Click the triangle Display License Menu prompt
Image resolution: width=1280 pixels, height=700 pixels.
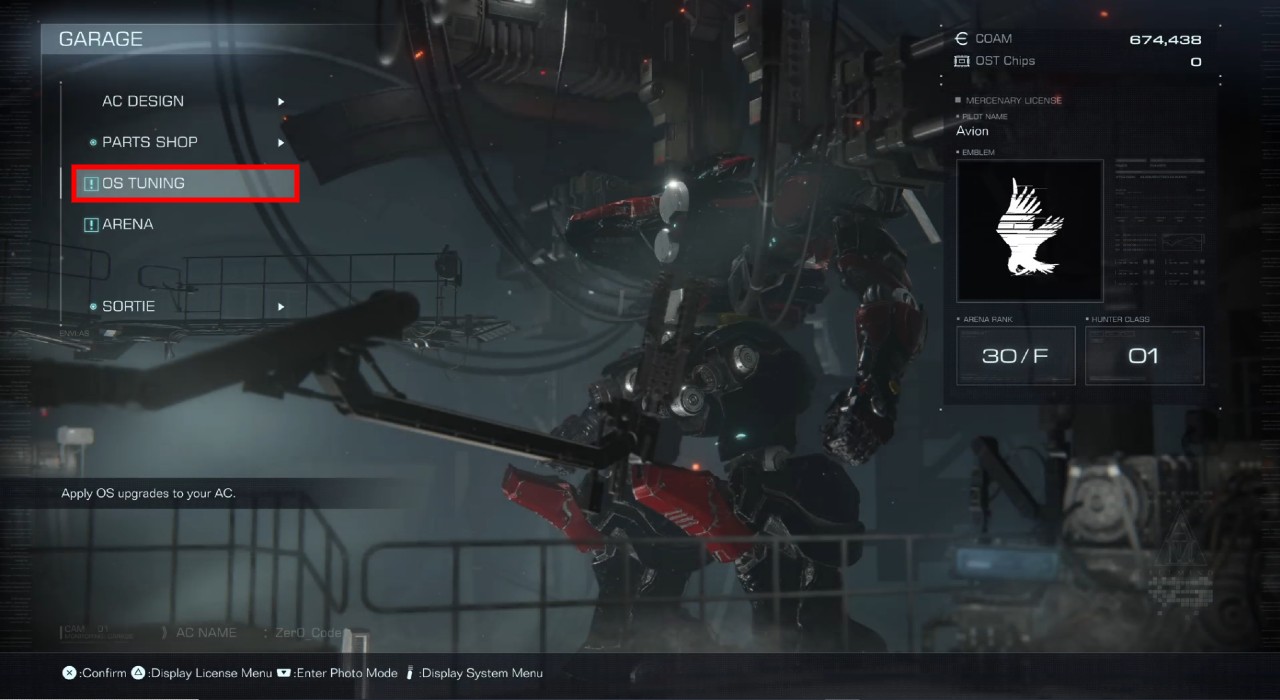point(138,673)
